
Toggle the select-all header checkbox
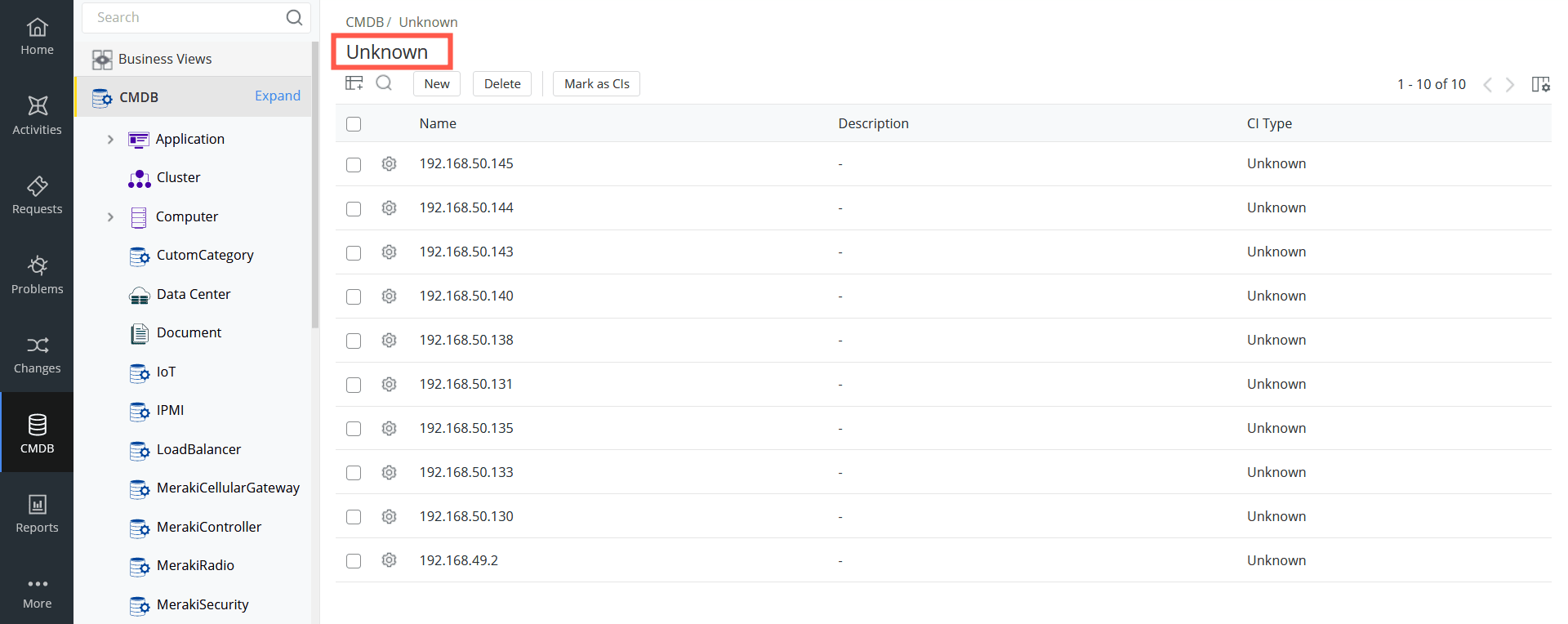point(354,124)
